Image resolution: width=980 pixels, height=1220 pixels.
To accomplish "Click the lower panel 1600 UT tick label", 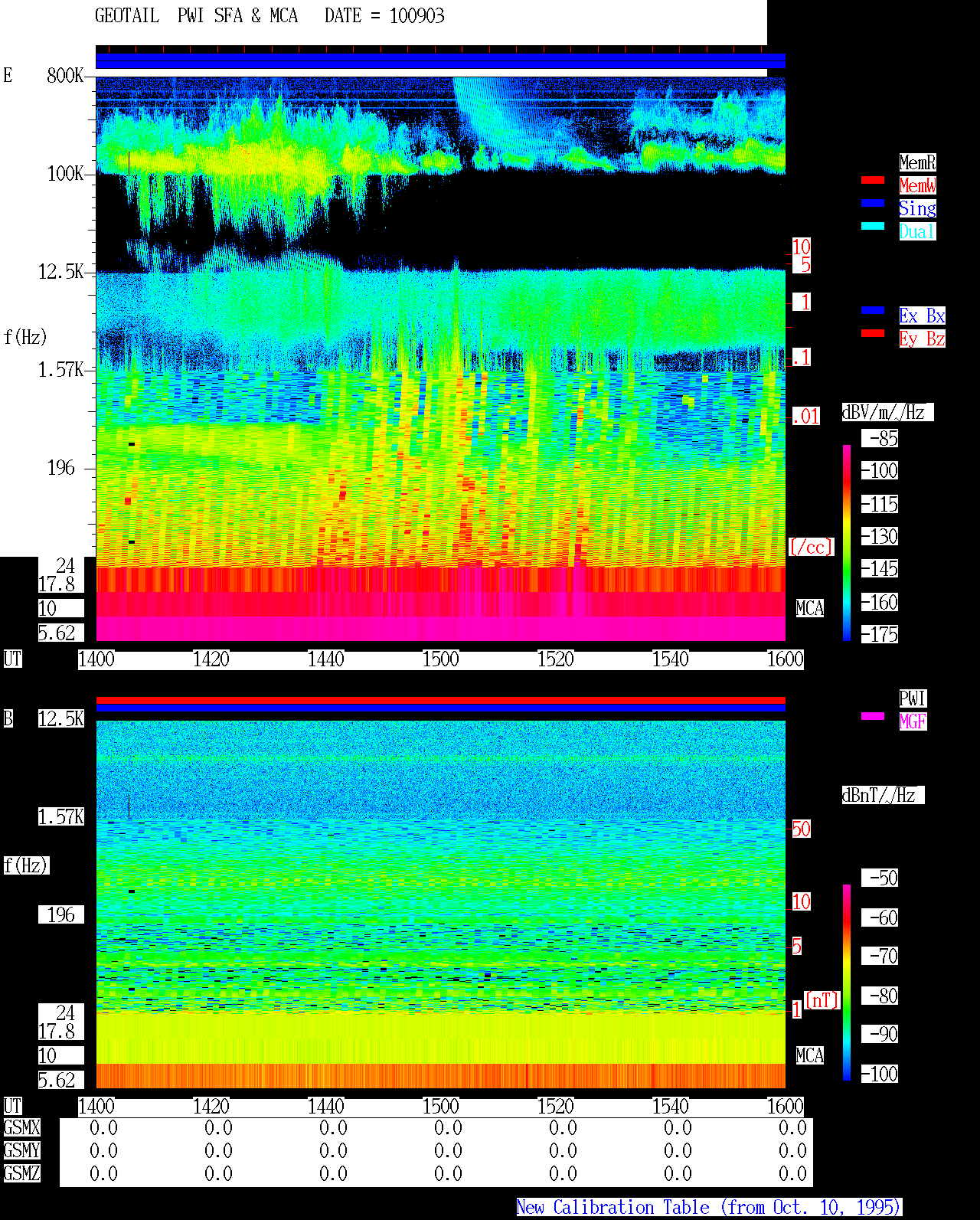I will pyautogui.click(x=786, y=1107).
